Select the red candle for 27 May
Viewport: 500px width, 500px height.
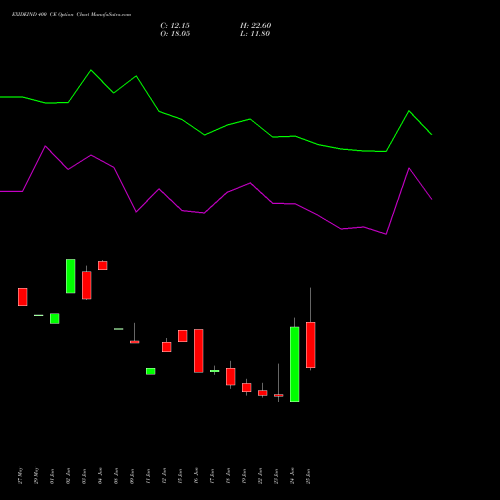23,297
